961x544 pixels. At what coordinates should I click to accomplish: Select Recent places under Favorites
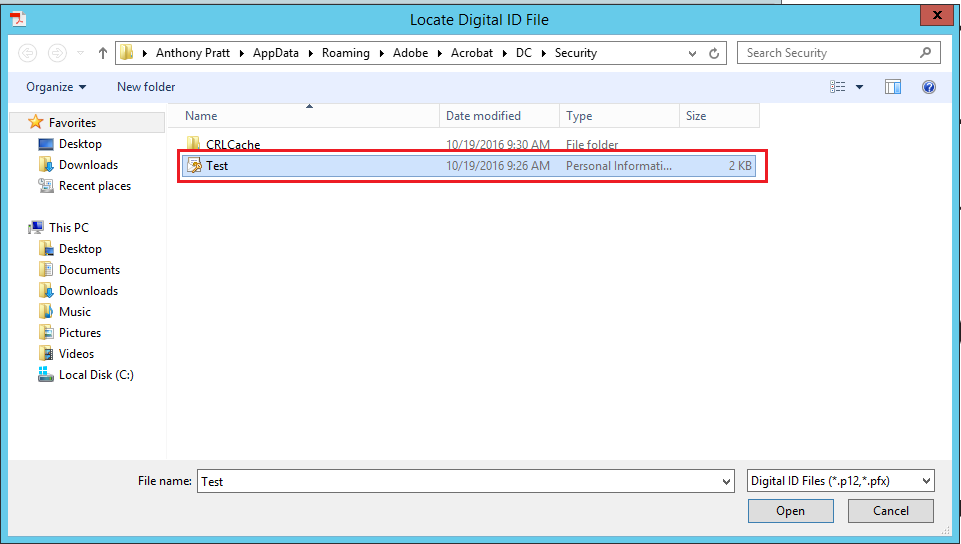click(94, 186)
